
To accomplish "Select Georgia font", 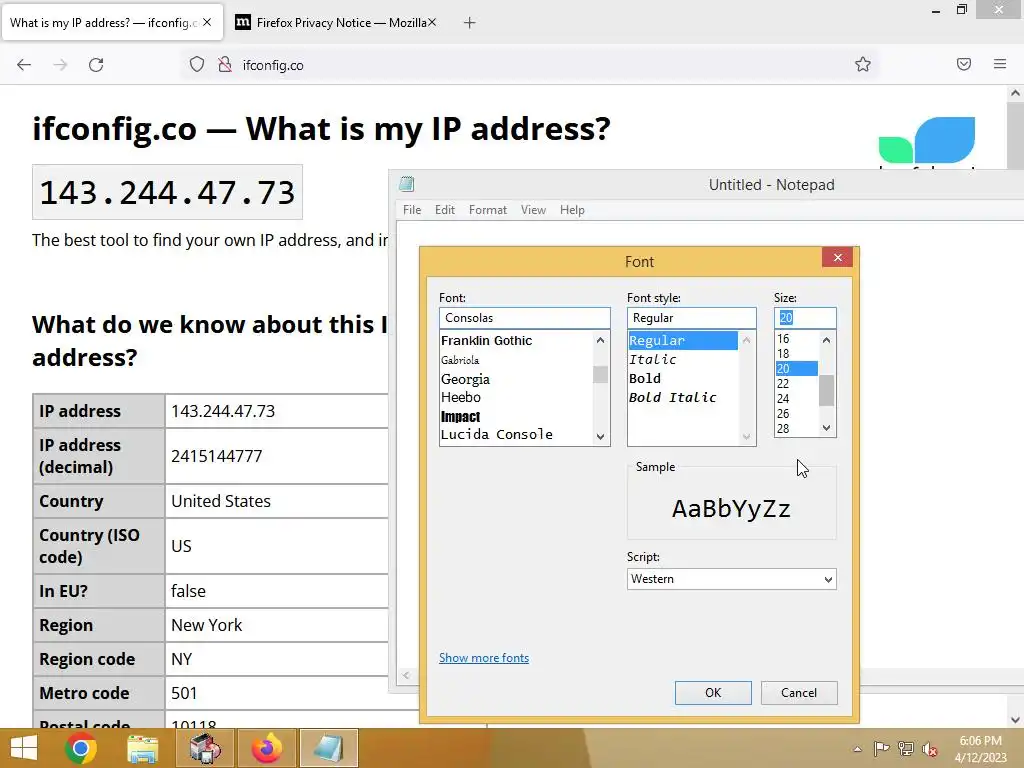I will [x=465, y=379].
